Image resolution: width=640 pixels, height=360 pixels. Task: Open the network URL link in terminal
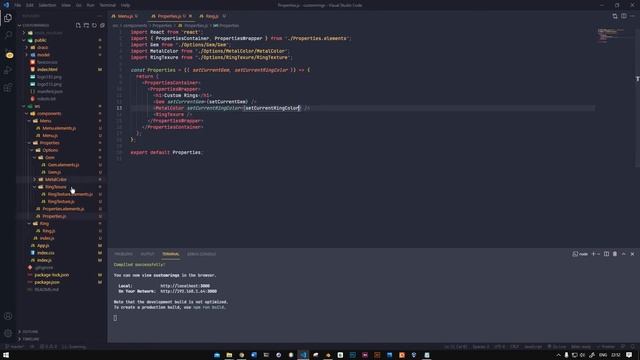[189, 291]
